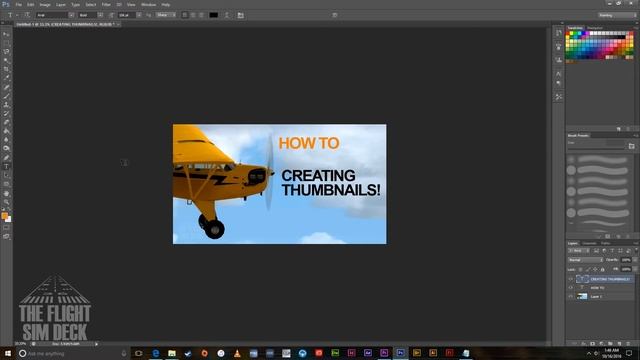
Task: Select the Rectangle shape tool
Action: [6, 184]
